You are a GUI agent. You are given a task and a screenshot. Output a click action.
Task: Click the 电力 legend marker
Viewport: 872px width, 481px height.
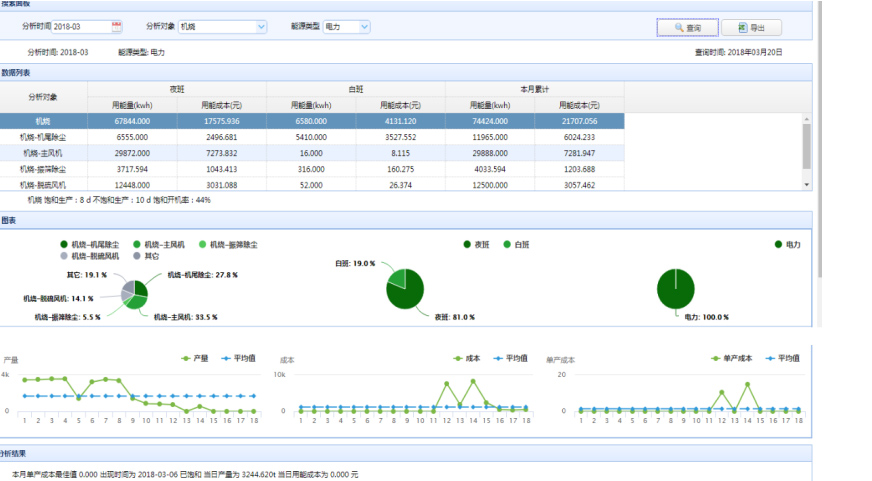point(779,244)
